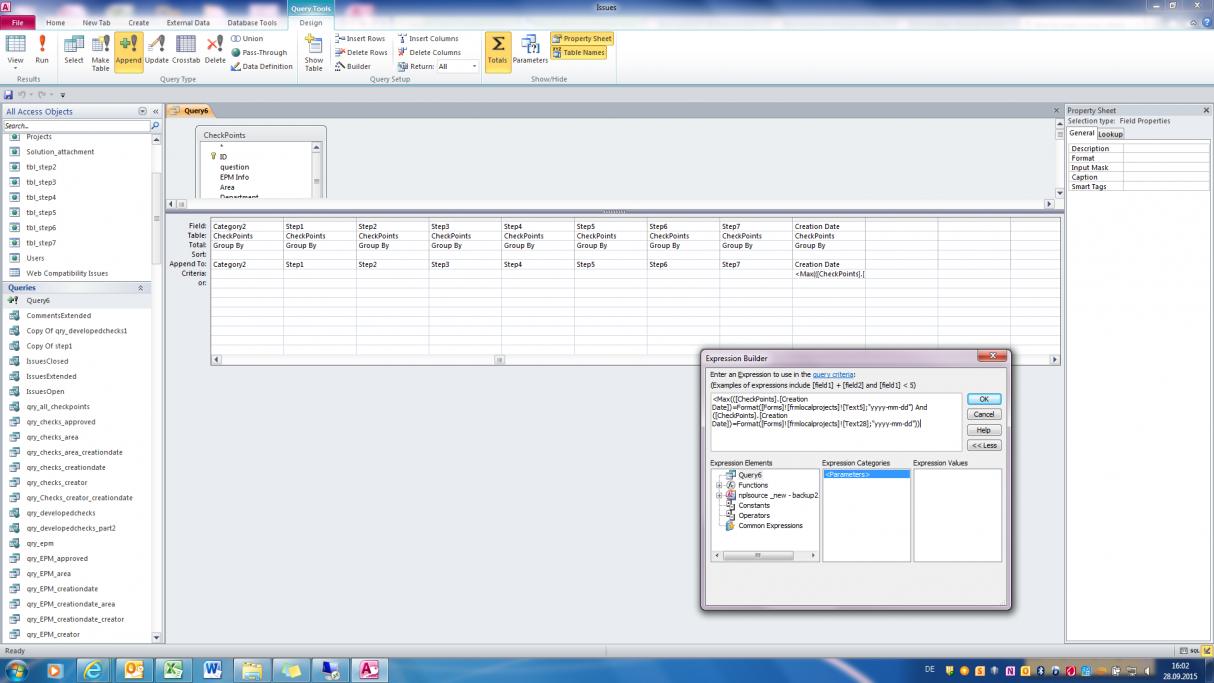Click Delete Rows in Query Setup
This screenshot has width=1214, height=683.
tap(360, 53)
